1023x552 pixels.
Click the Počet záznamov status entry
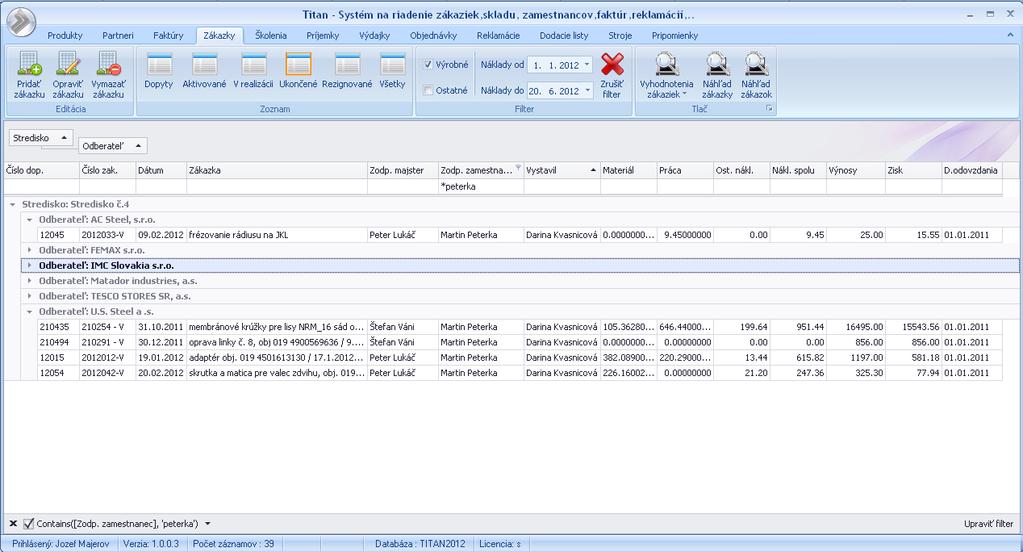[x=234, y=544]
